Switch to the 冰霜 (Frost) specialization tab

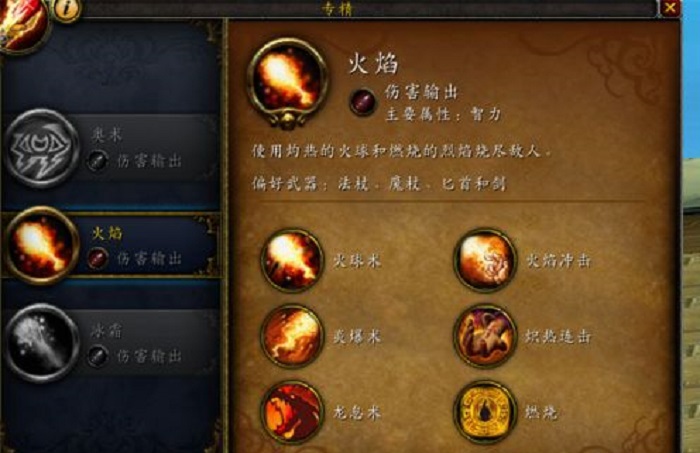click(112, 344)
